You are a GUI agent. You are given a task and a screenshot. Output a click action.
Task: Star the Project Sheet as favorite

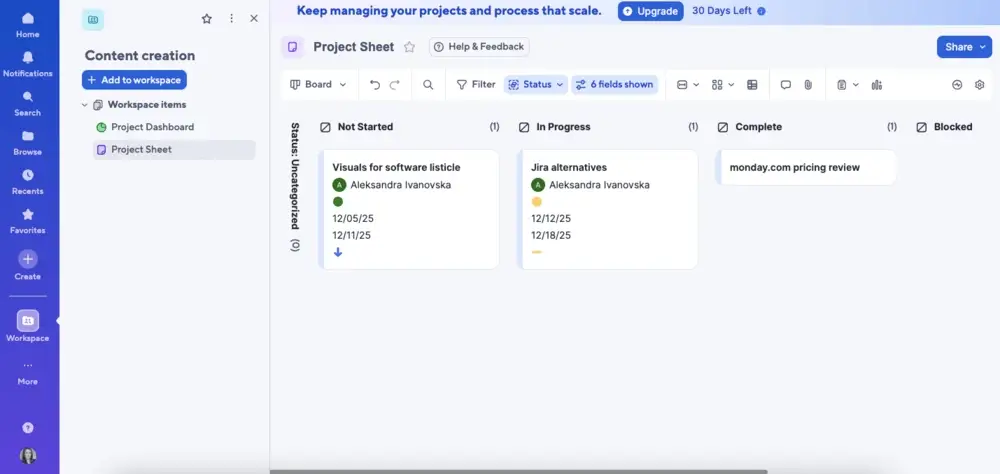409,47
